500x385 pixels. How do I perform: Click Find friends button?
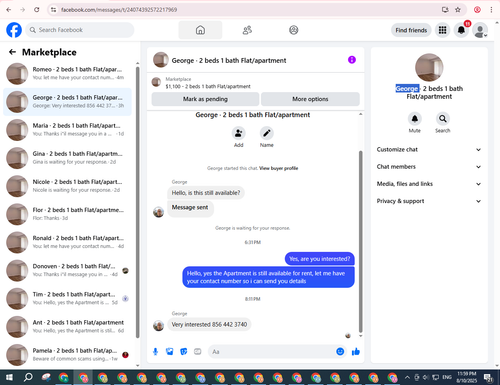tap(411, 30)
